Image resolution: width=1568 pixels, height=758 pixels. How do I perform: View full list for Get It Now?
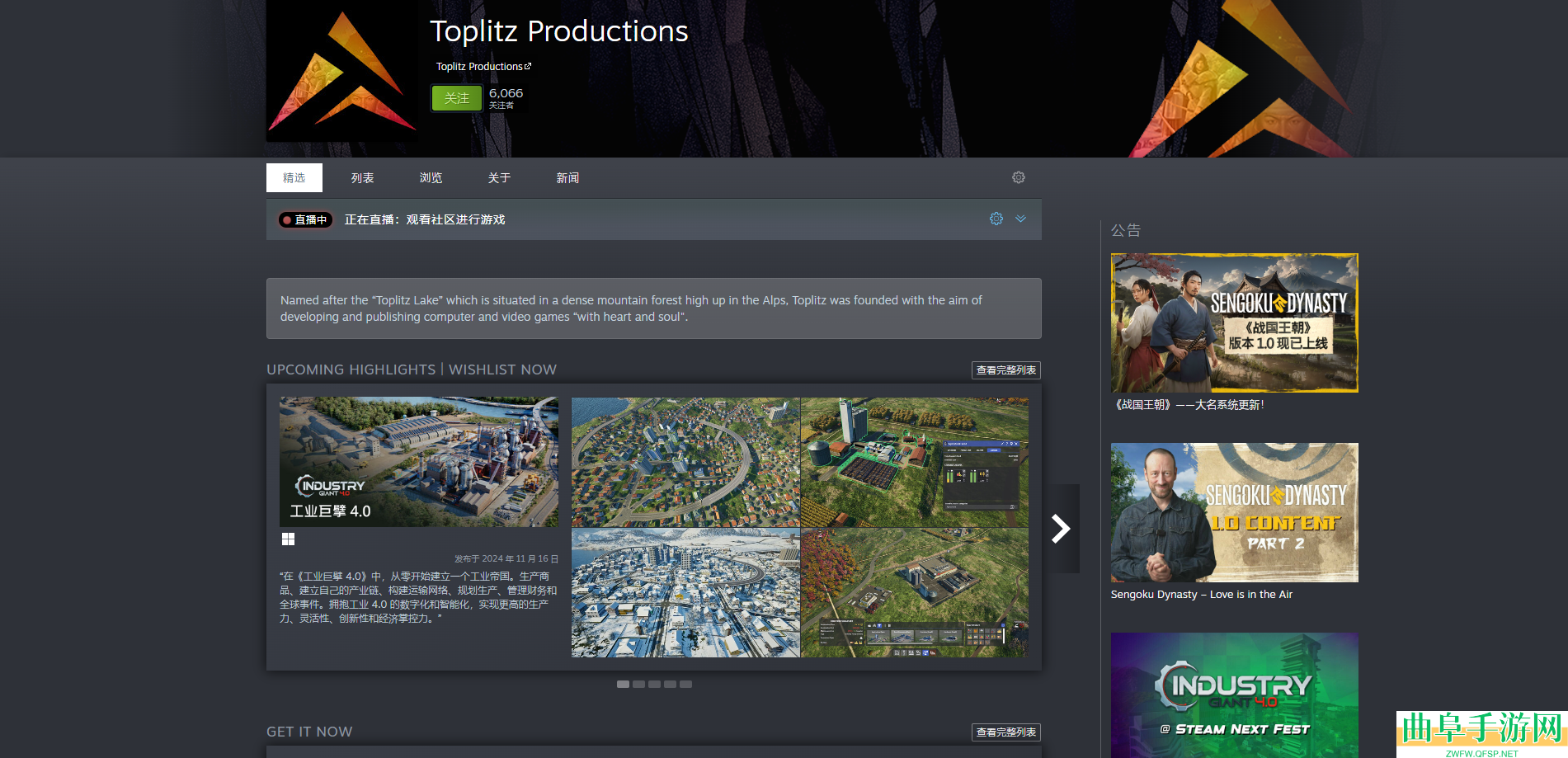point(1005,732)
